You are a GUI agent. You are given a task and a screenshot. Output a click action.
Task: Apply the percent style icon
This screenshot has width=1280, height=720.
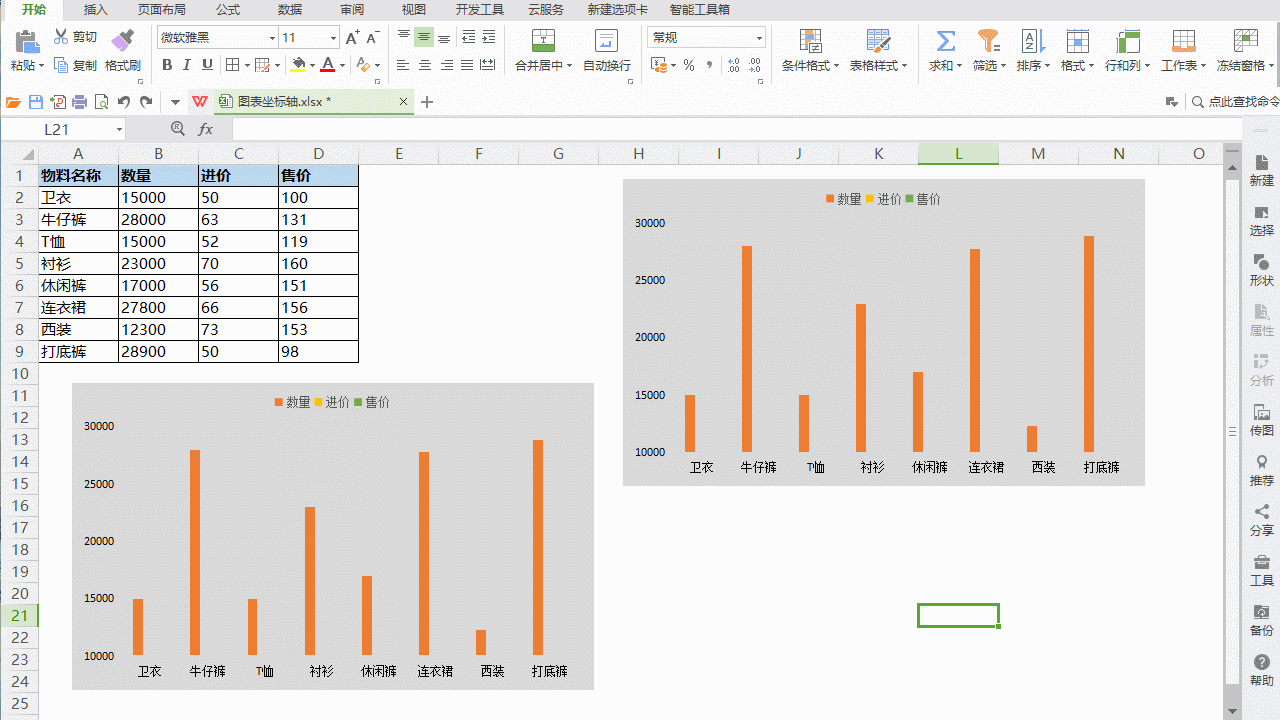[x=688, y=65]
